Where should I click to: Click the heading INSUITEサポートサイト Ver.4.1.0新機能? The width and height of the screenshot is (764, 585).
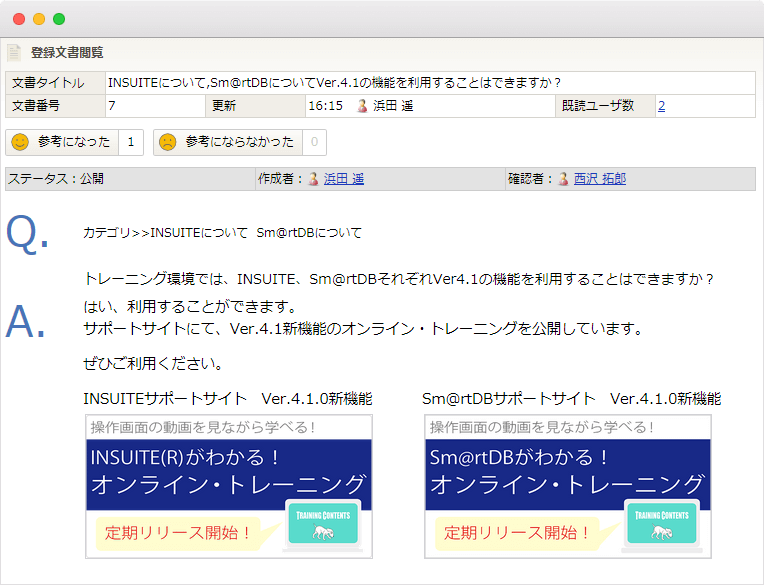coord(228,399)
